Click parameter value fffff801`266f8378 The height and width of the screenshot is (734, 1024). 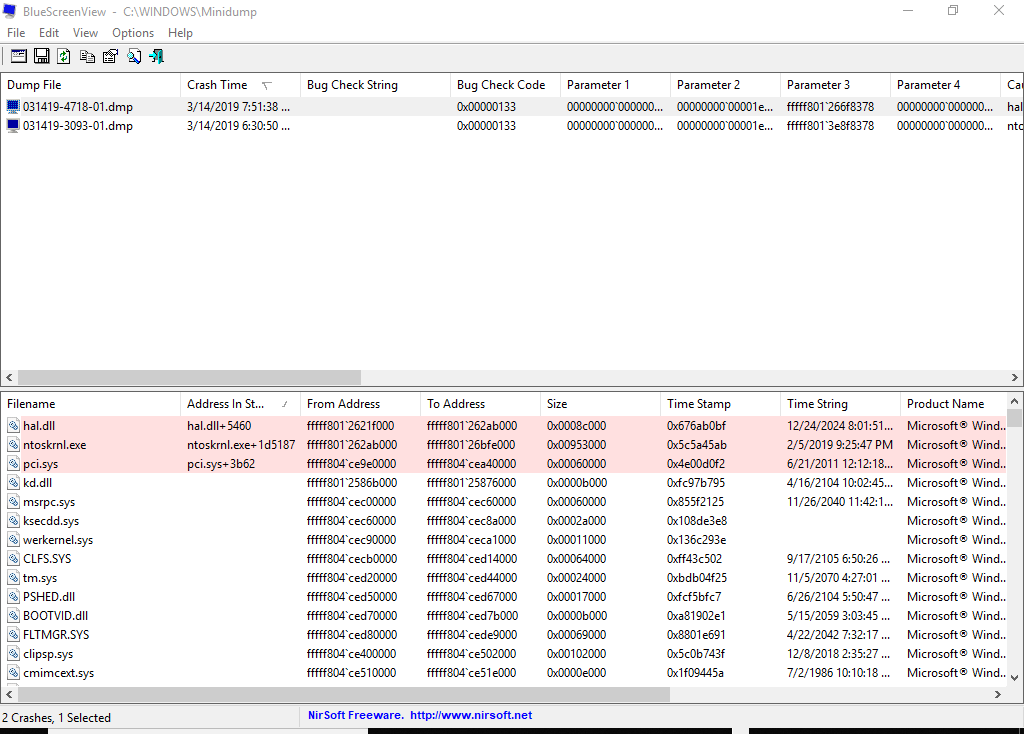(830, 106)
